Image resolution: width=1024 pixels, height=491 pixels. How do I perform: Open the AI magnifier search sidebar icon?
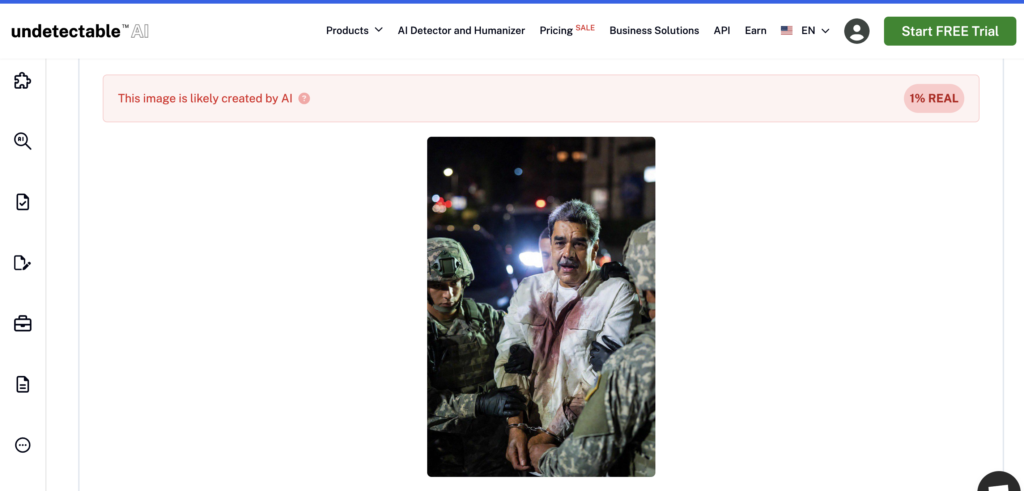click(x=22, y=141)
